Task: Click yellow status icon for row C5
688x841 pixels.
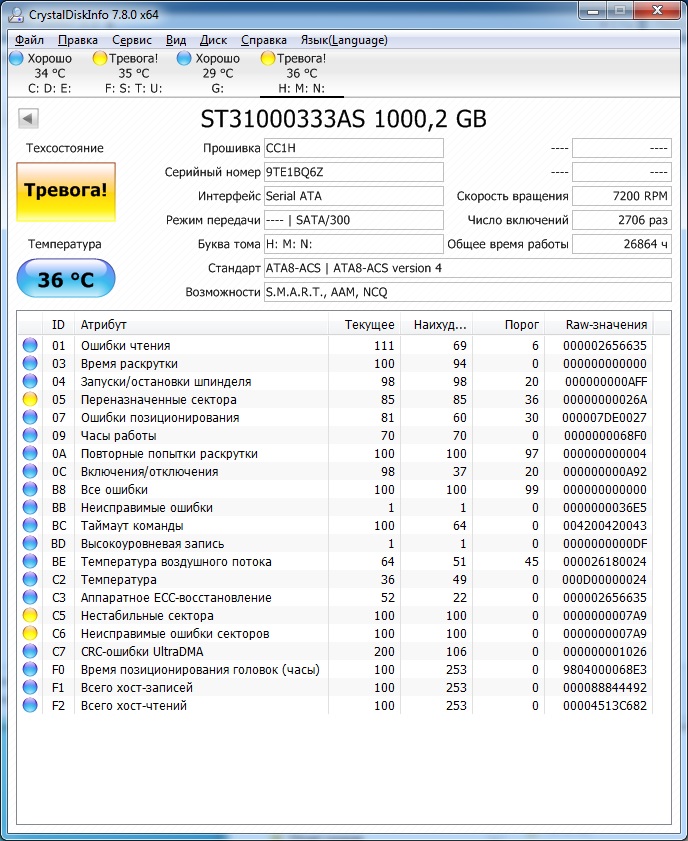Action: (29, 616)
